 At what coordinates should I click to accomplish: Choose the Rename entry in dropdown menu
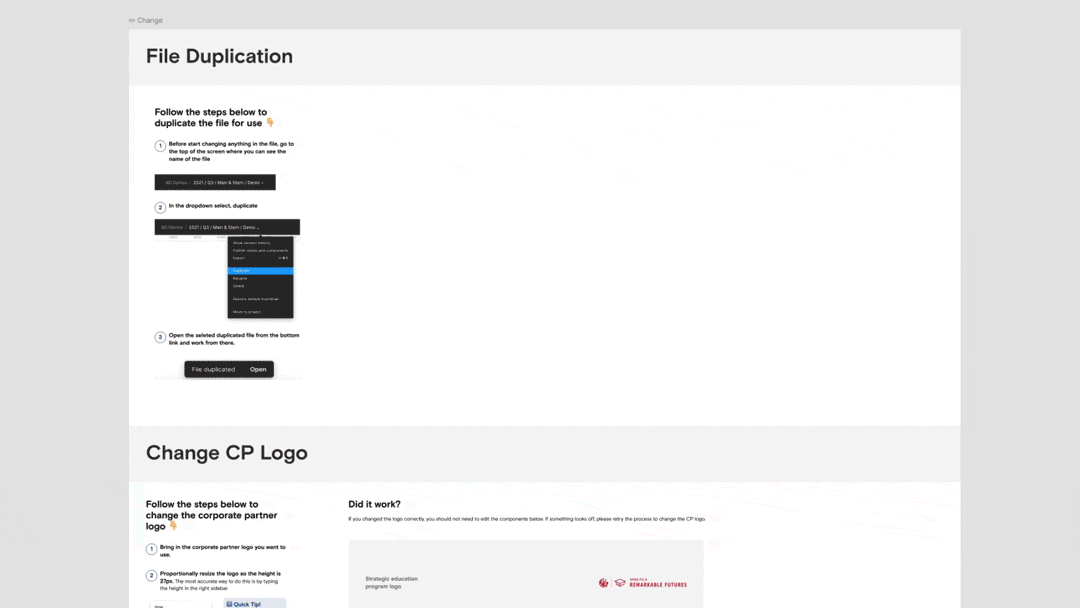[240, 278]
